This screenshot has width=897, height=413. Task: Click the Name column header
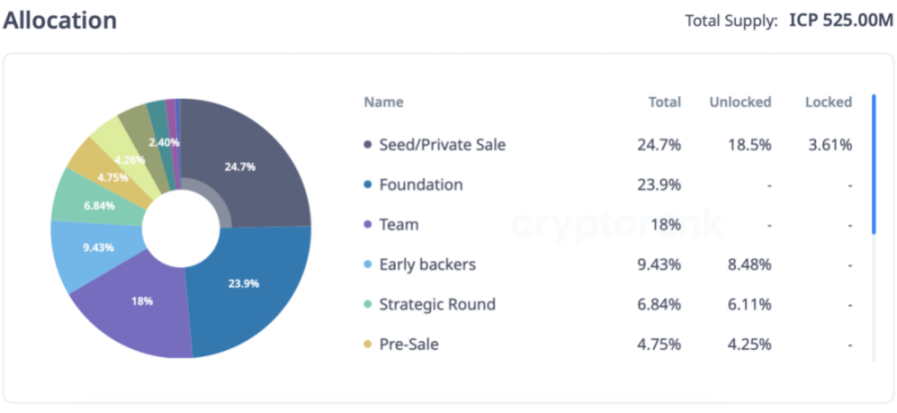383,102
